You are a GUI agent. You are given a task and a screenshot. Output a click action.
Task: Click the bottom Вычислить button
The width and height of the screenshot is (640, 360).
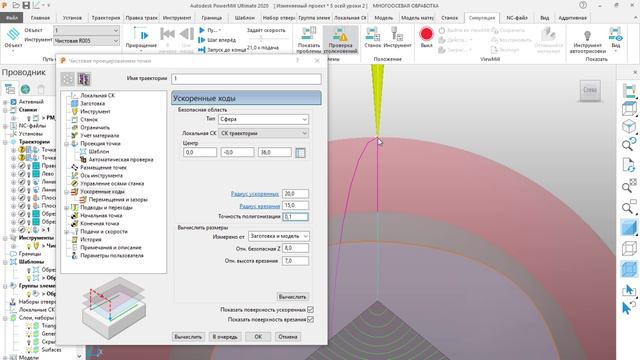(188, 337)
